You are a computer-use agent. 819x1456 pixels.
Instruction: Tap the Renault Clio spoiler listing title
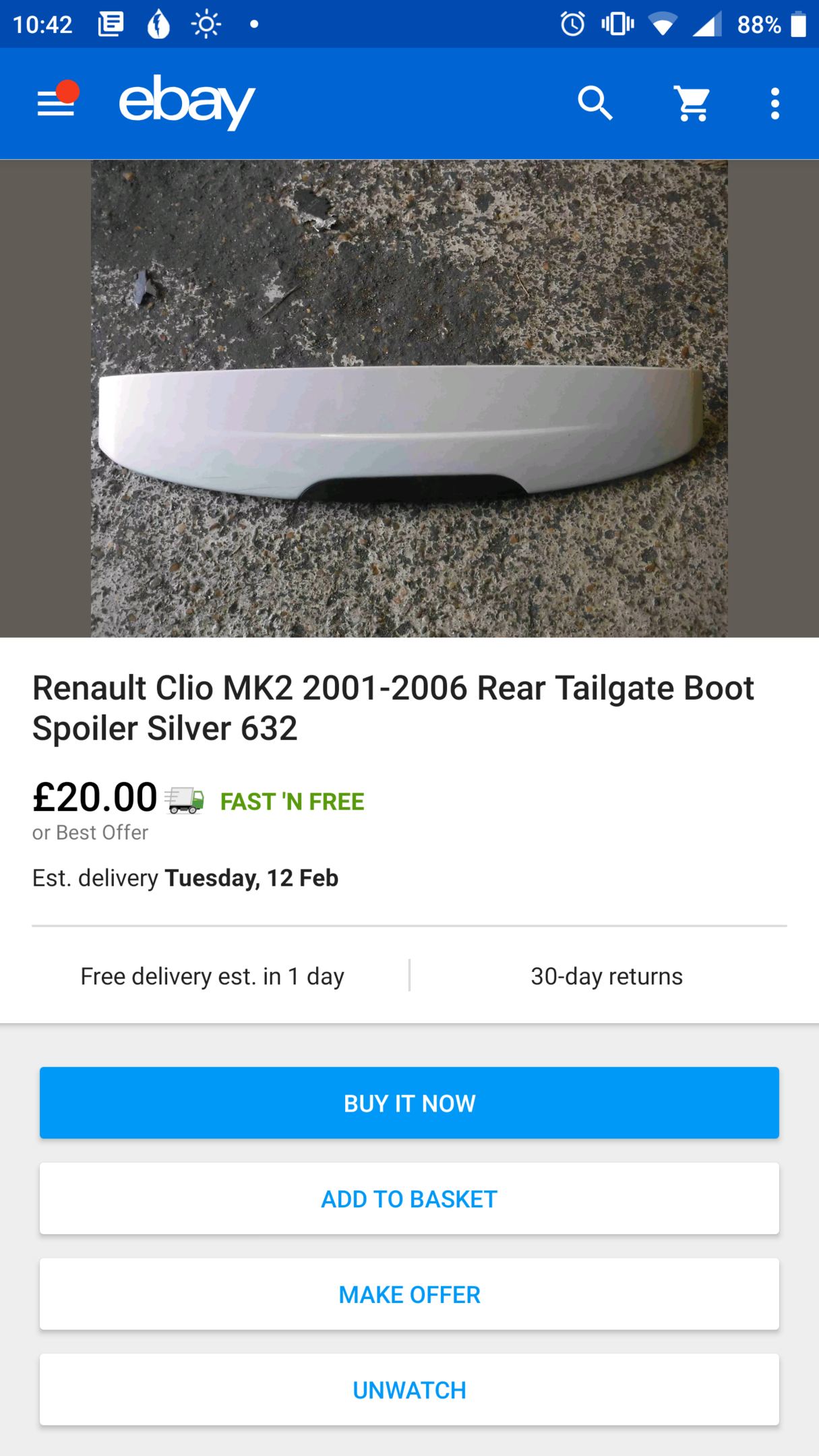(x=393, y=707)
